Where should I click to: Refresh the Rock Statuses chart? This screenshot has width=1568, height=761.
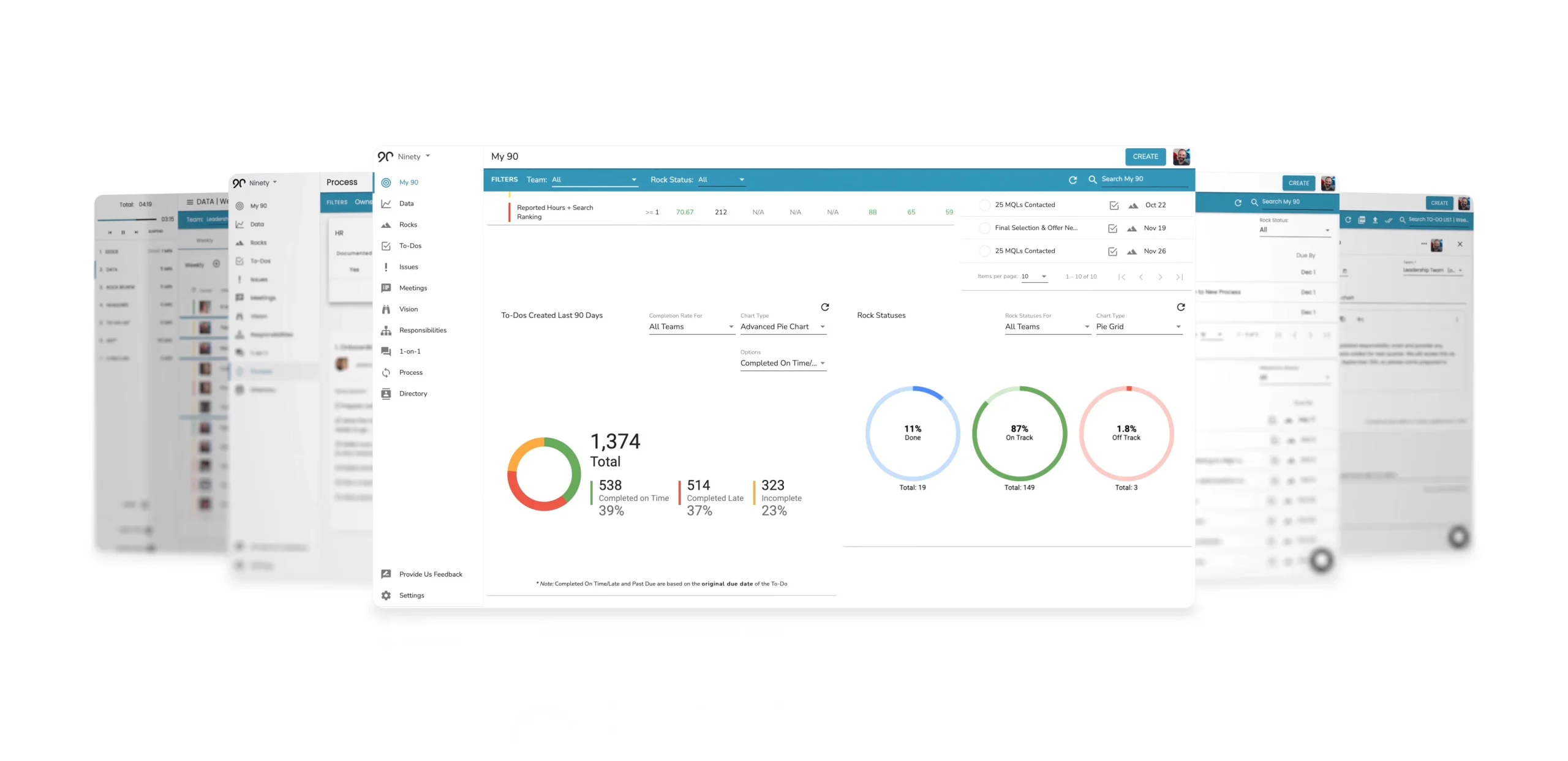[x=1180, y=307]
